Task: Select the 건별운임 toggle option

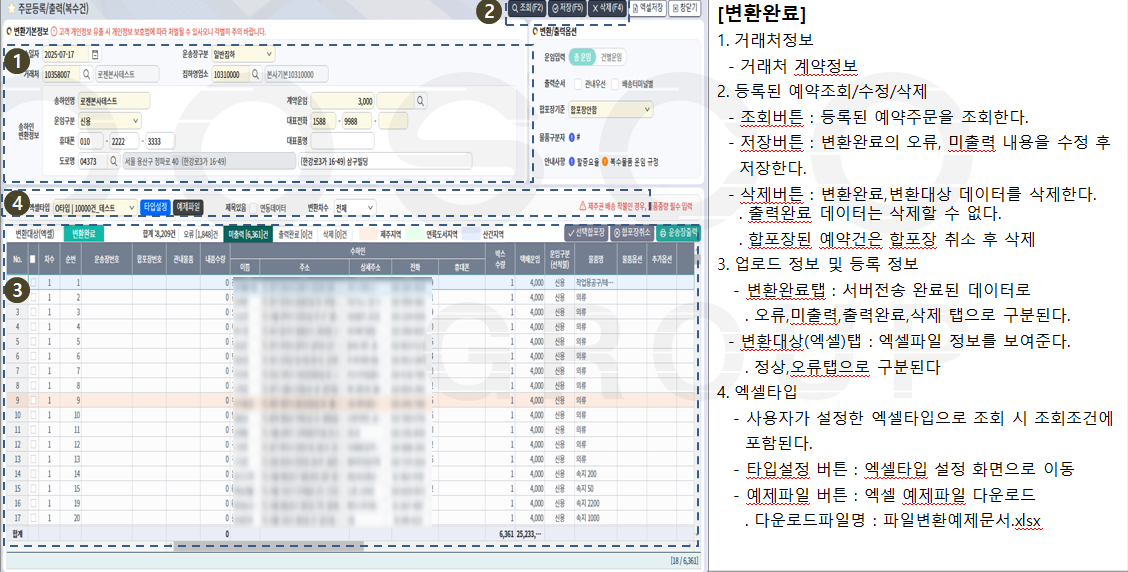Action: [611, 57]
